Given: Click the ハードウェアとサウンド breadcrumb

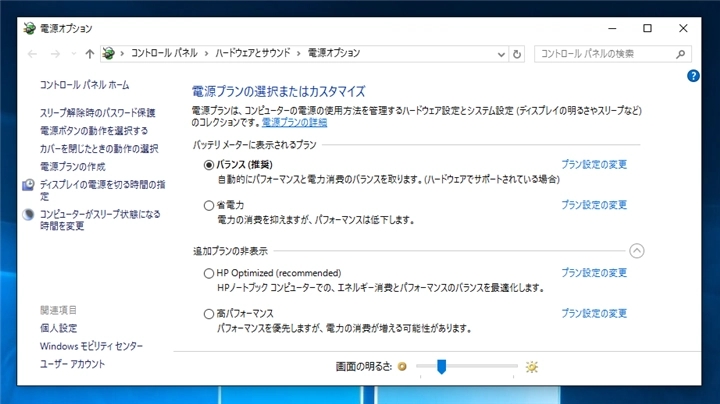Looking at the screenshot, I should click(253, 53).
